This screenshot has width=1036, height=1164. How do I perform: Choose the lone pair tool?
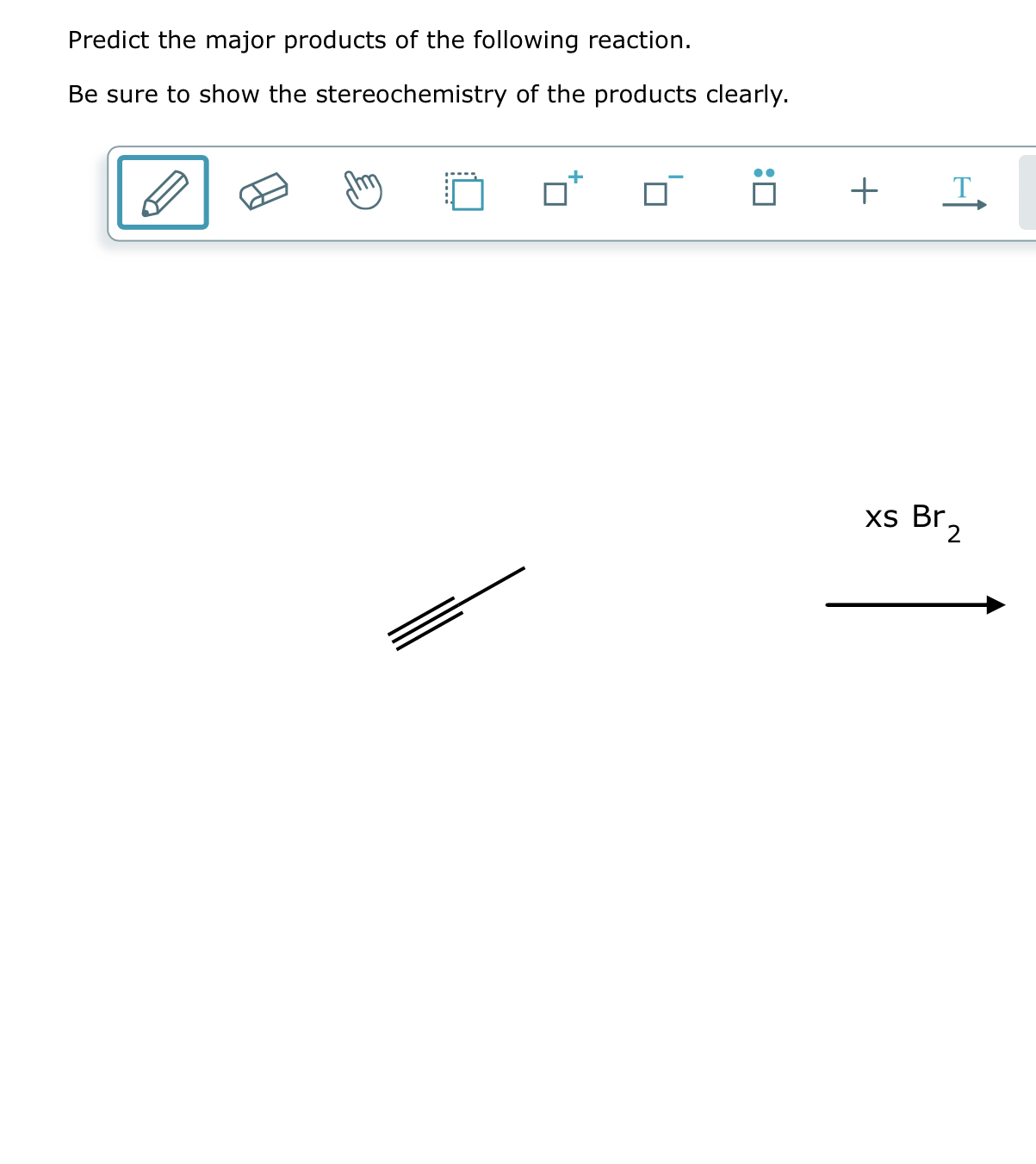pos(763,191)
